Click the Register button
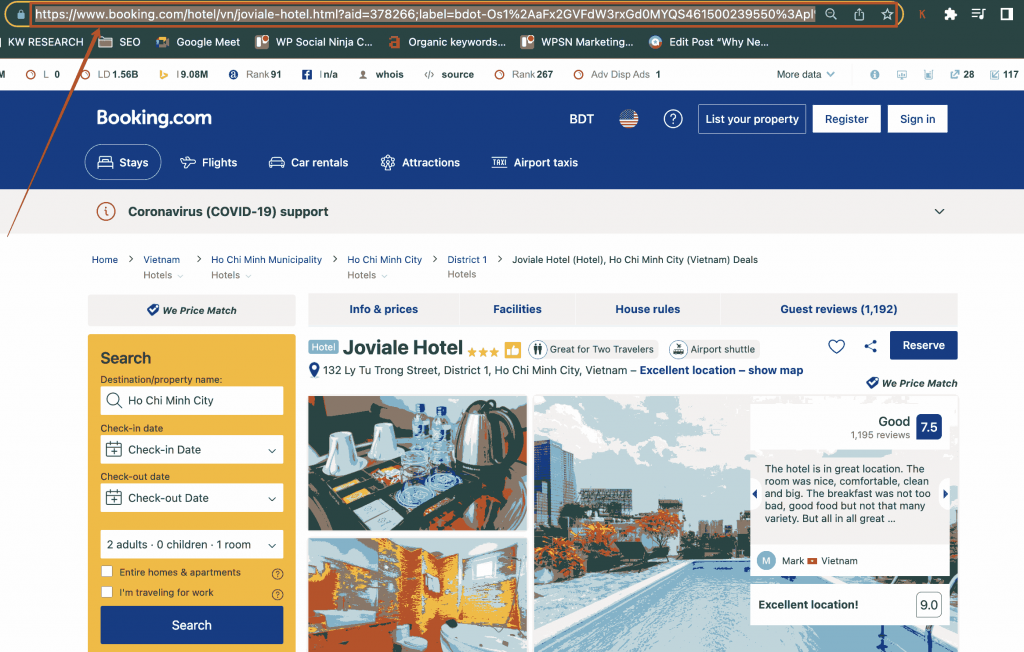This screenshot has width=1024, height=652. (x=846, y=119)
